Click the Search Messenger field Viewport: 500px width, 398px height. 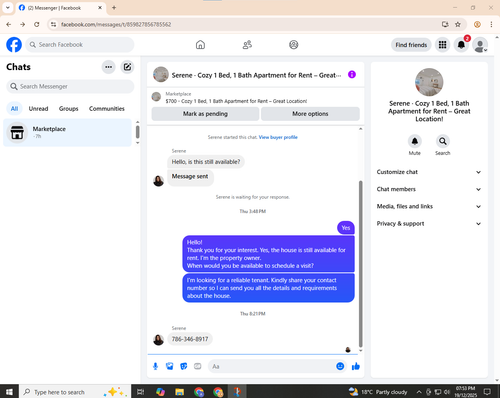(x=70, y=86)
